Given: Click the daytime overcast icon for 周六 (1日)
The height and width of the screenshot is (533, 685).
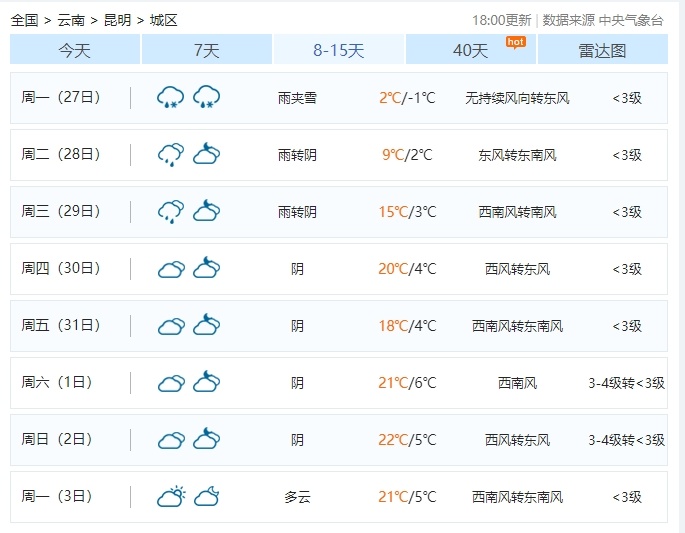Looking at the screenshot, I should (x=171, y=383).
